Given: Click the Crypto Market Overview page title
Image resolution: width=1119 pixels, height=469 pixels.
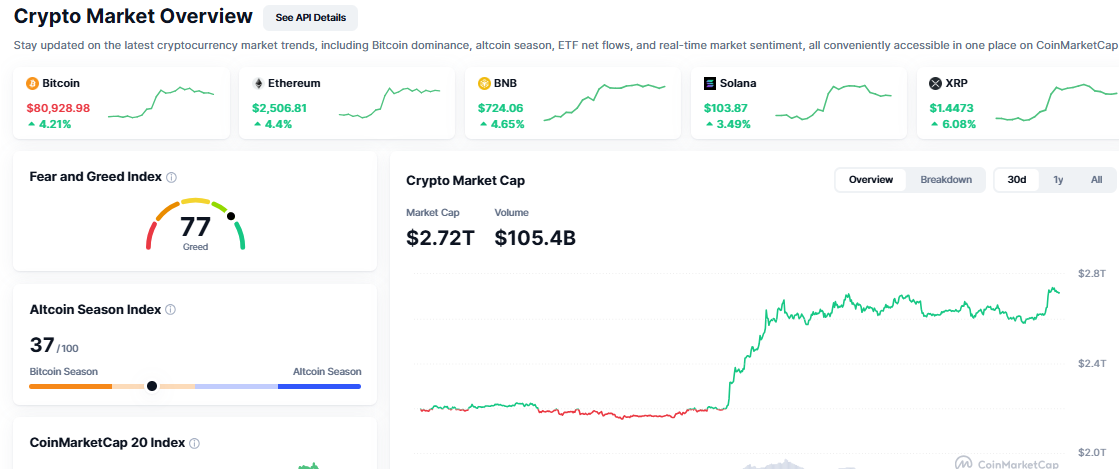Looking at the screenshot, I should tap(133, 16).
